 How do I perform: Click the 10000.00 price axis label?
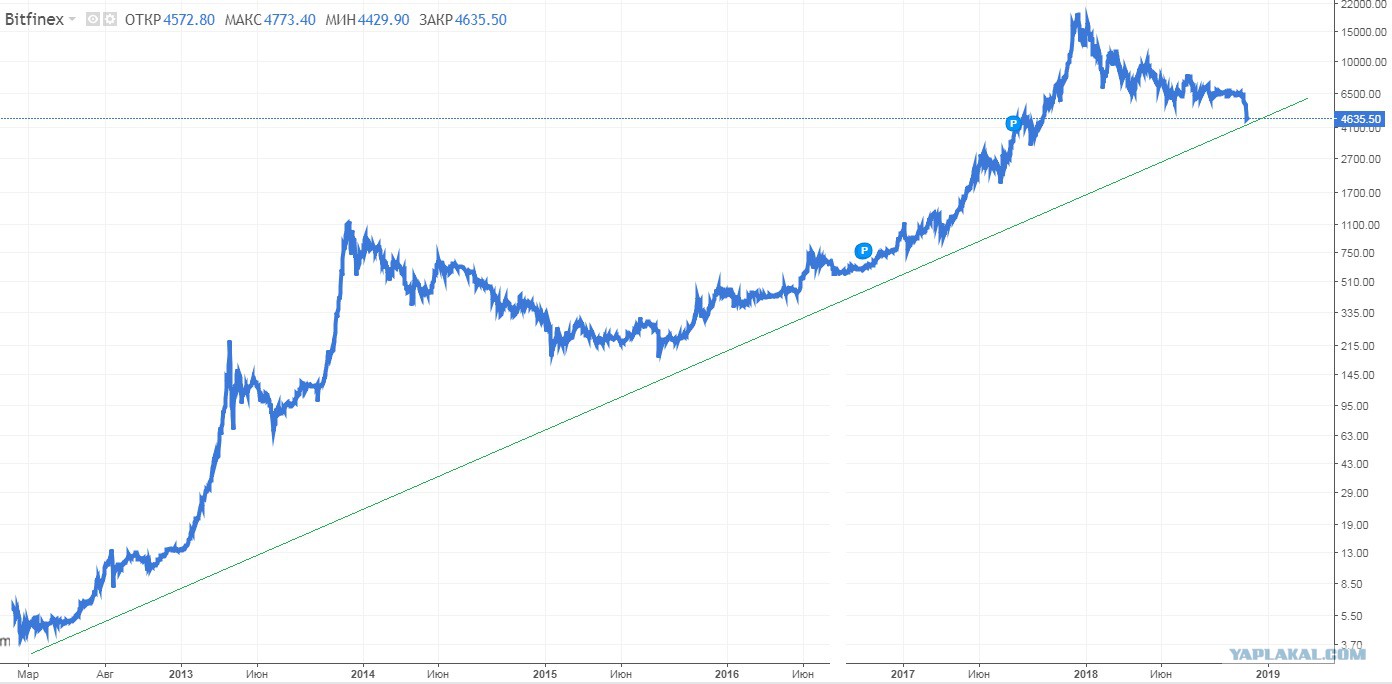[x=1362, y=62]
